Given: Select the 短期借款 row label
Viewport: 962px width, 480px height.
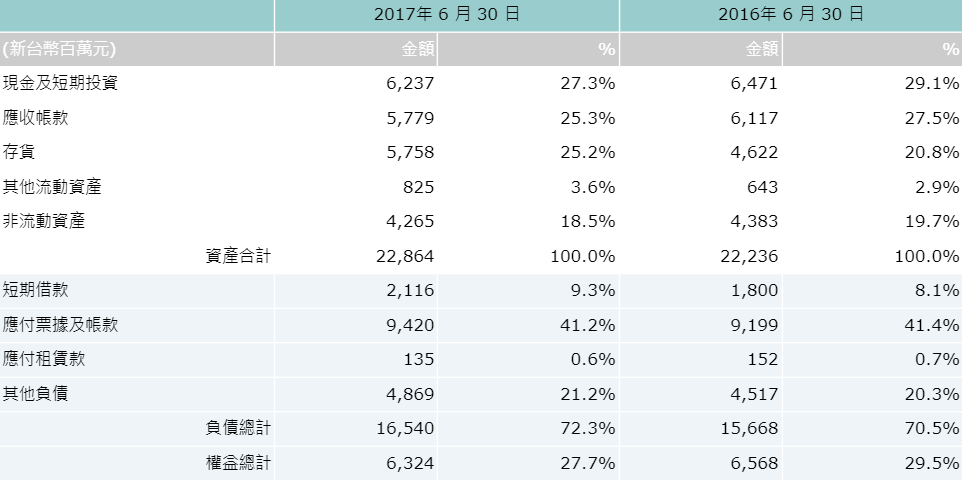Looking at the screenshot, I should coord(37,290).
